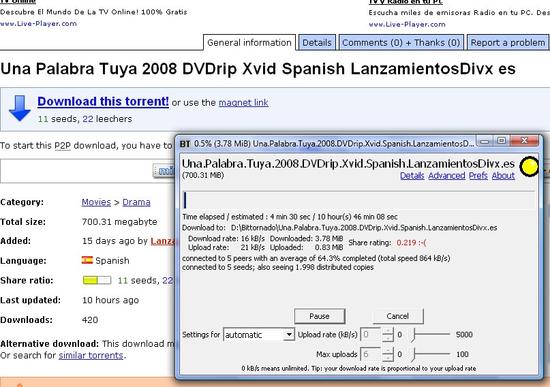550x387 pixels.
Task: Click the BitTornado download progress bar
Action: click(x=358, y=200)
